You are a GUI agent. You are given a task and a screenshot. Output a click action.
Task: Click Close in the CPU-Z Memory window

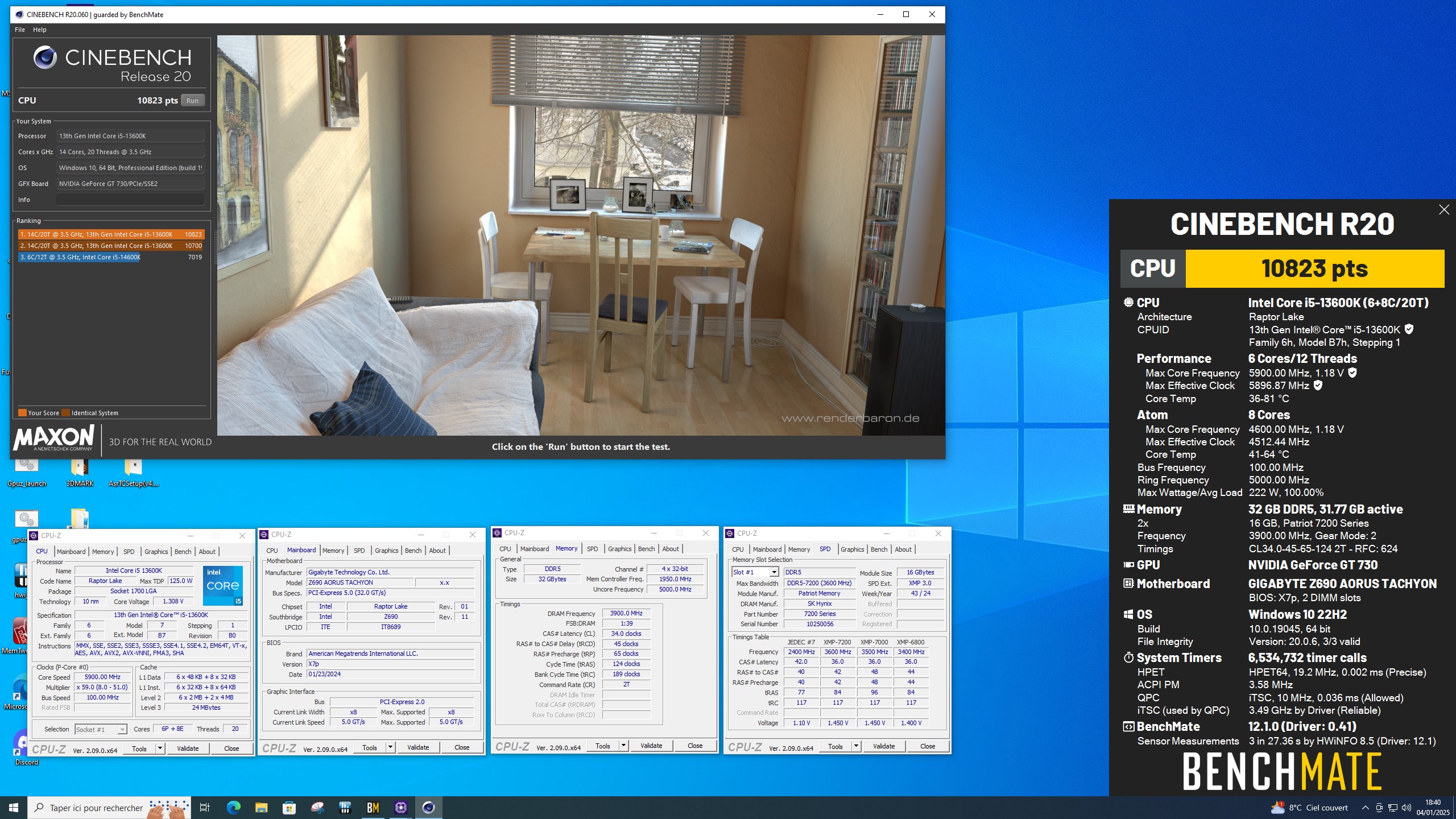[x=695, y=746]
